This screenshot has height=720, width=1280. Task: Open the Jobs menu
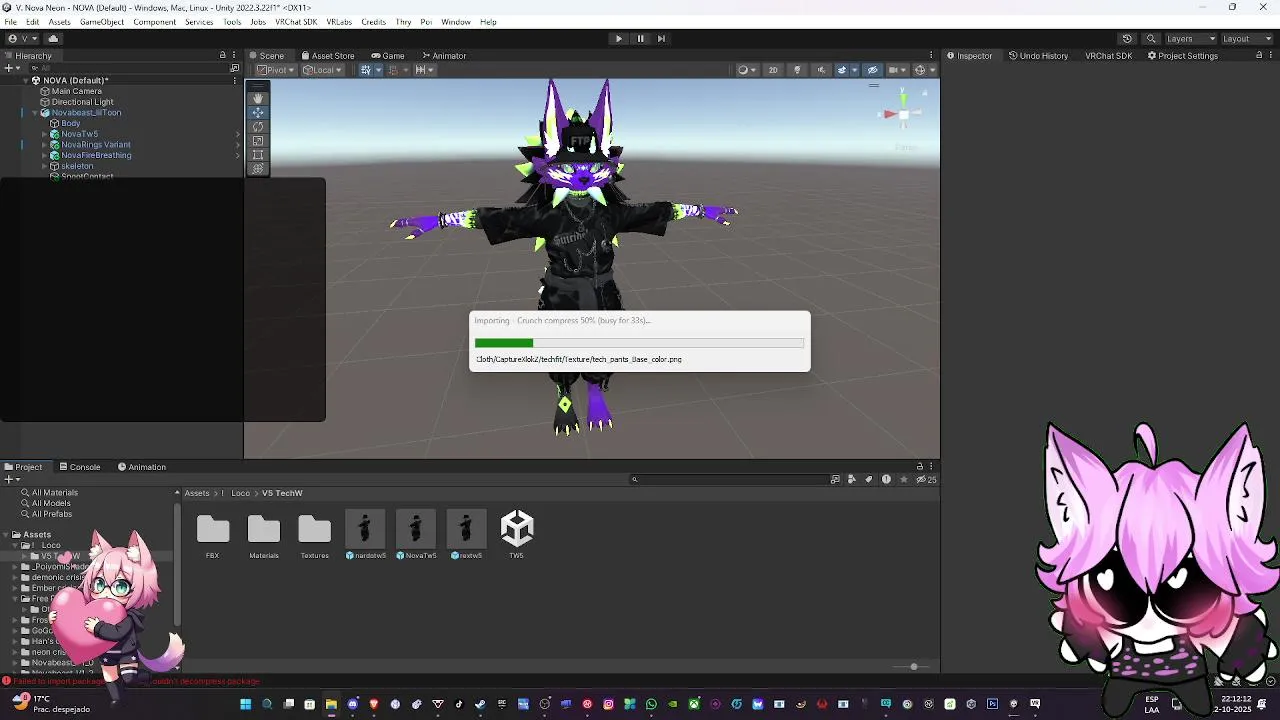[x=258, y=21]
